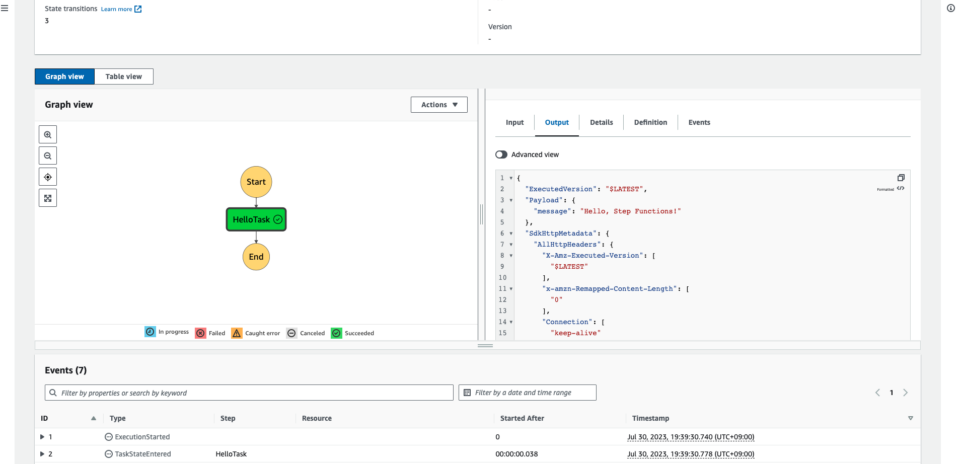960x464 pixels.
Task: Open the info panel icon at top right
Action: [950, 8]
